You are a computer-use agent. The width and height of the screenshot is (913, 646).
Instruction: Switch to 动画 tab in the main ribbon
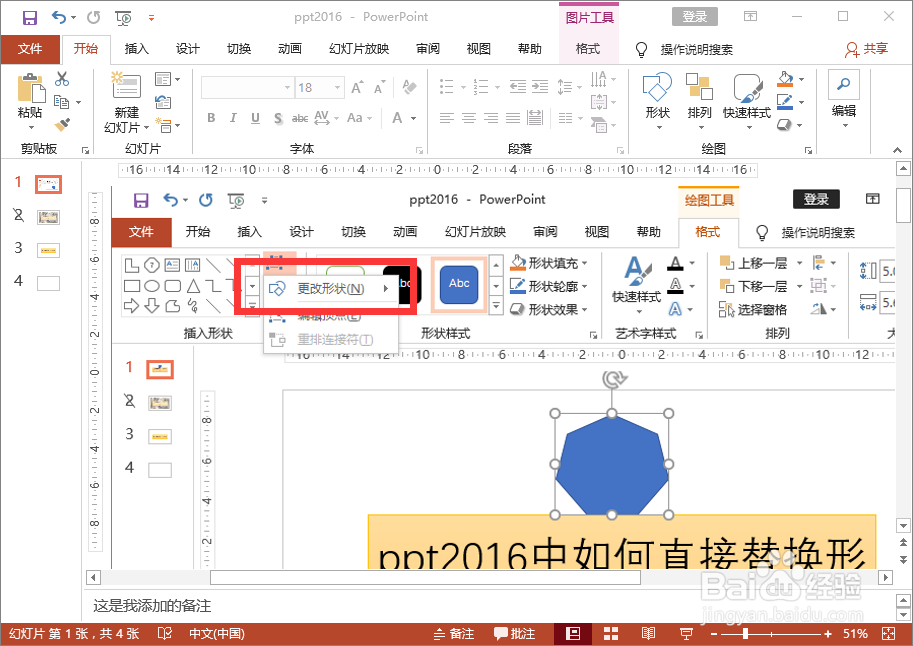(x=289, y=49)
